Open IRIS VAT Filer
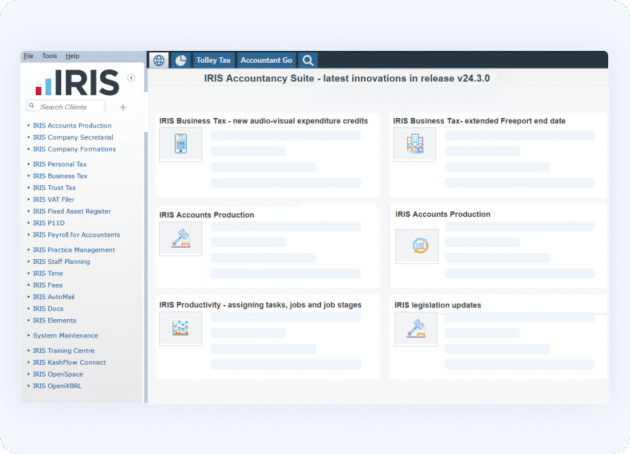Image resolution: width=630 pixels, height=454 pixels. click(53, 199)
